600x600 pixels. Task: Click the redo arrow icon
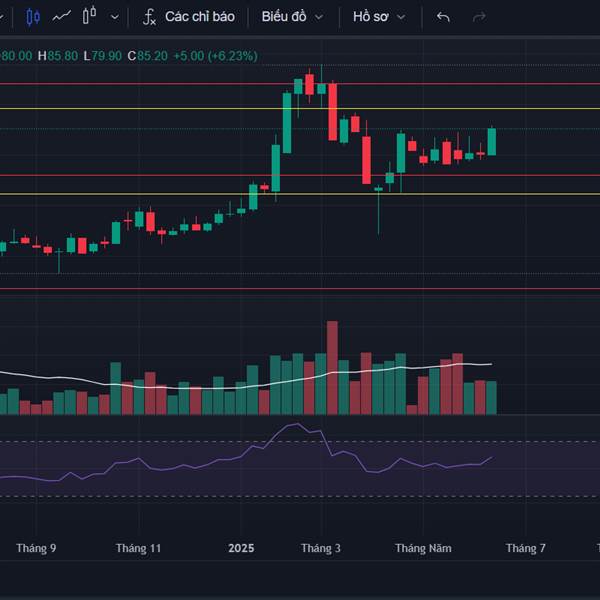479,17
